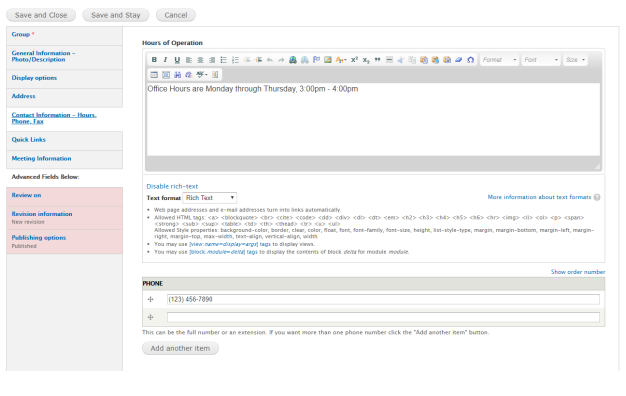Switch to the Address tab
Viewport: 626px width, 396px height.
[64, 97]
